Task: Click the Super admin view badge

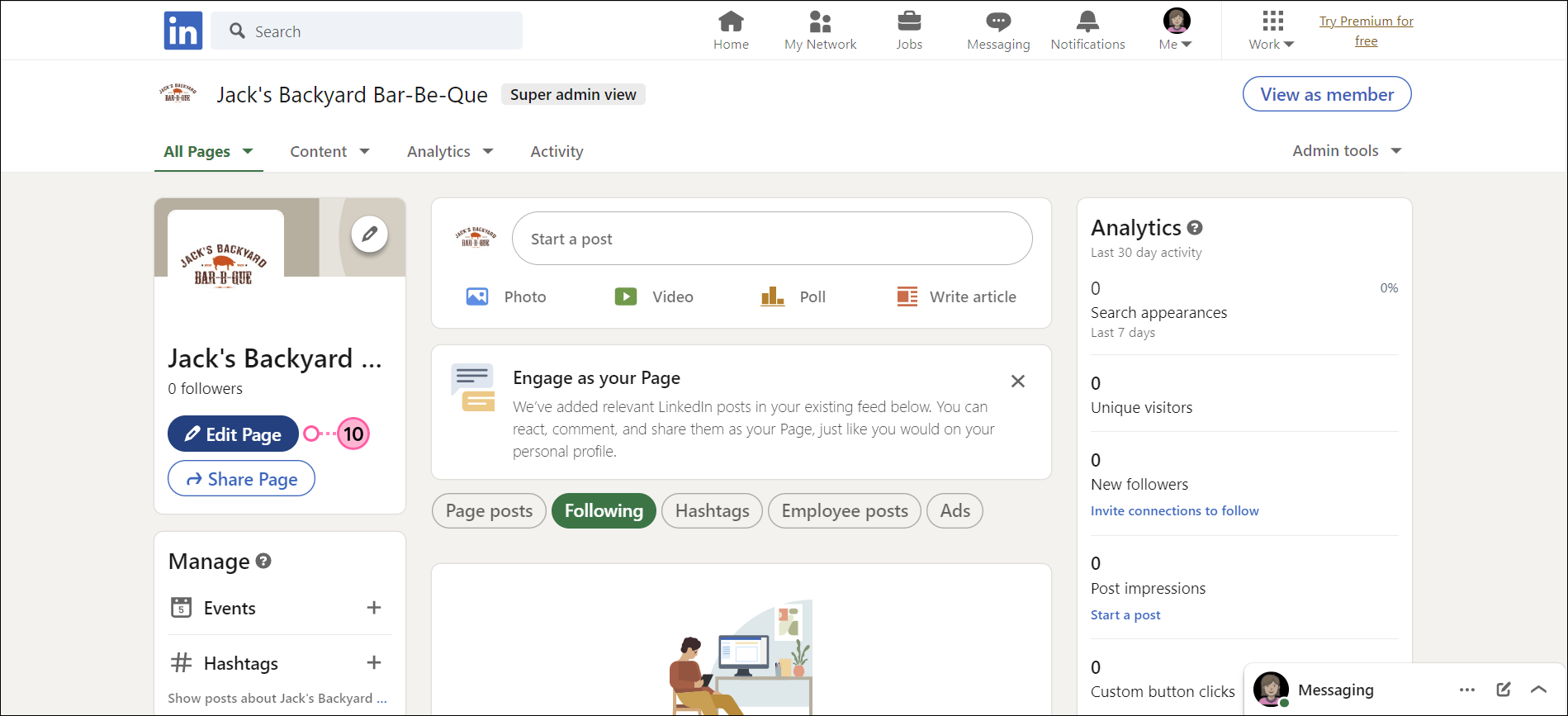Action: point(573,94)
